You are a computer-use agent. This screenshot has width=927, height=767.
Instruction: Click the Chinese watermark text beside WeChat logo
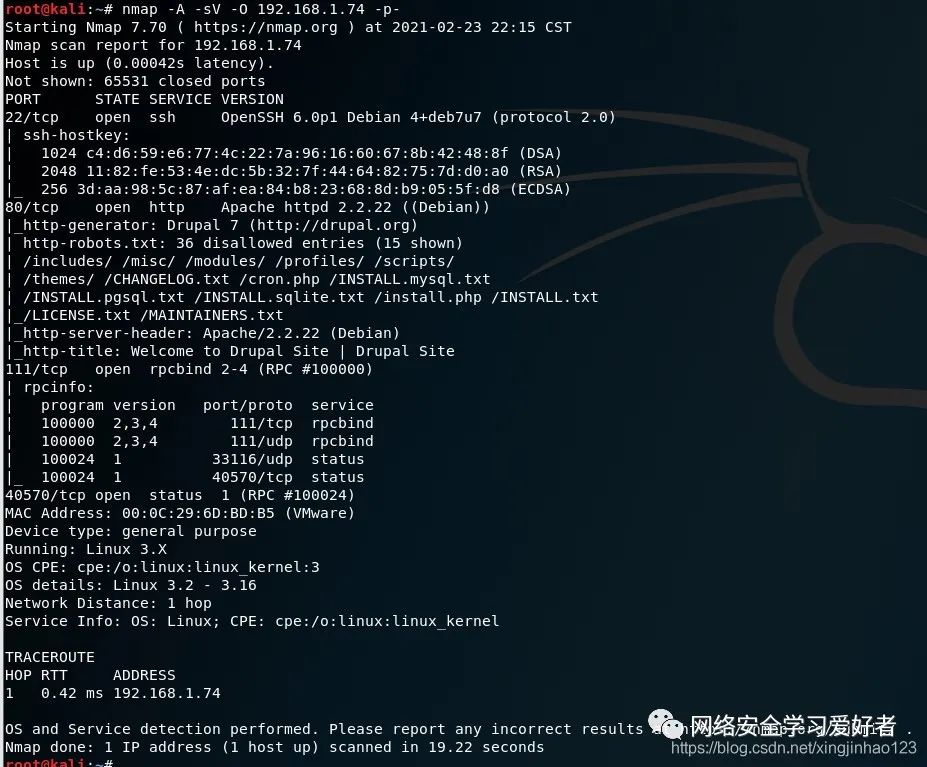click(793, 726)
